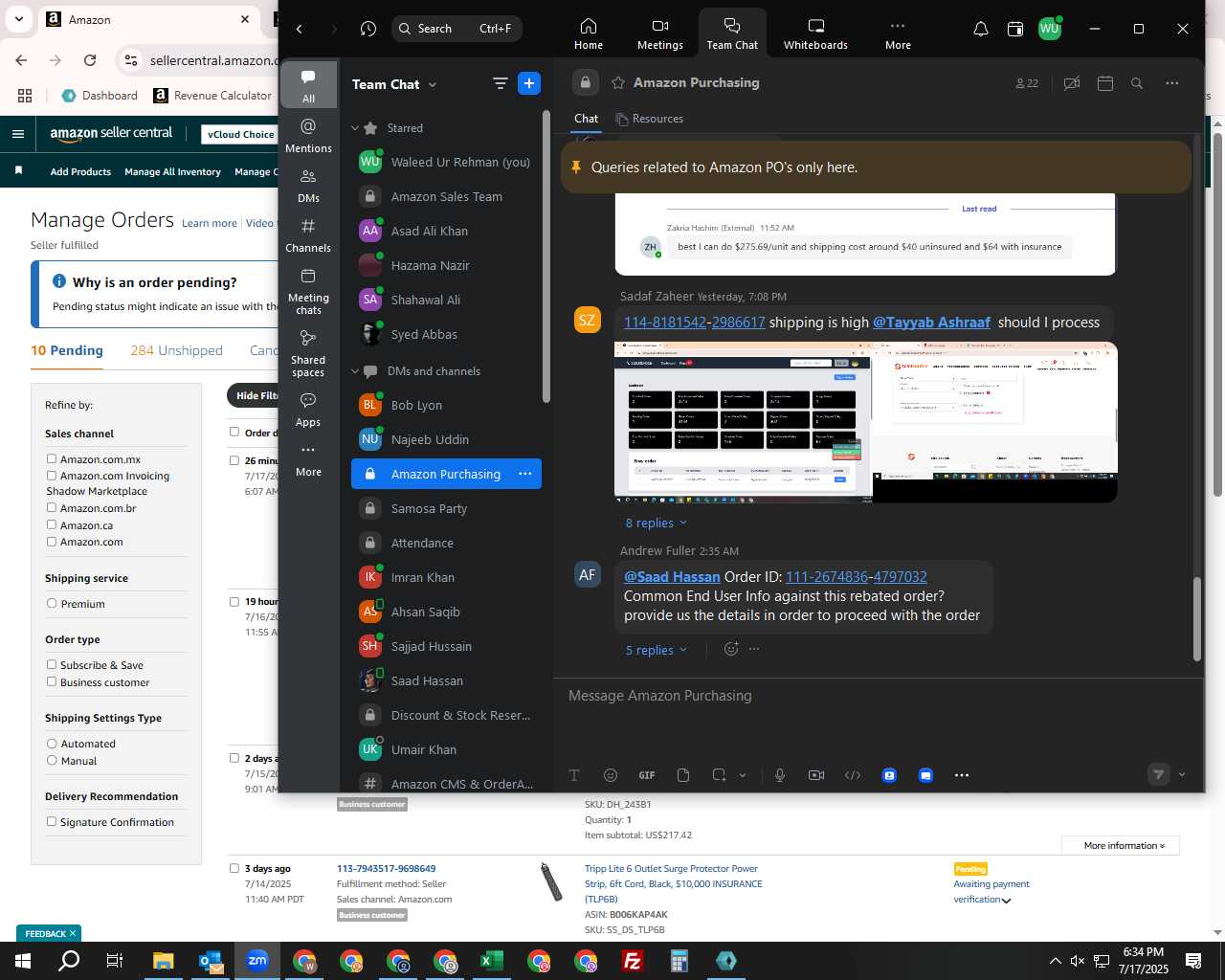Screen dimensions: 1225x980
Task: Click the blue new chat plus button
Action: [x=529, y=83]
